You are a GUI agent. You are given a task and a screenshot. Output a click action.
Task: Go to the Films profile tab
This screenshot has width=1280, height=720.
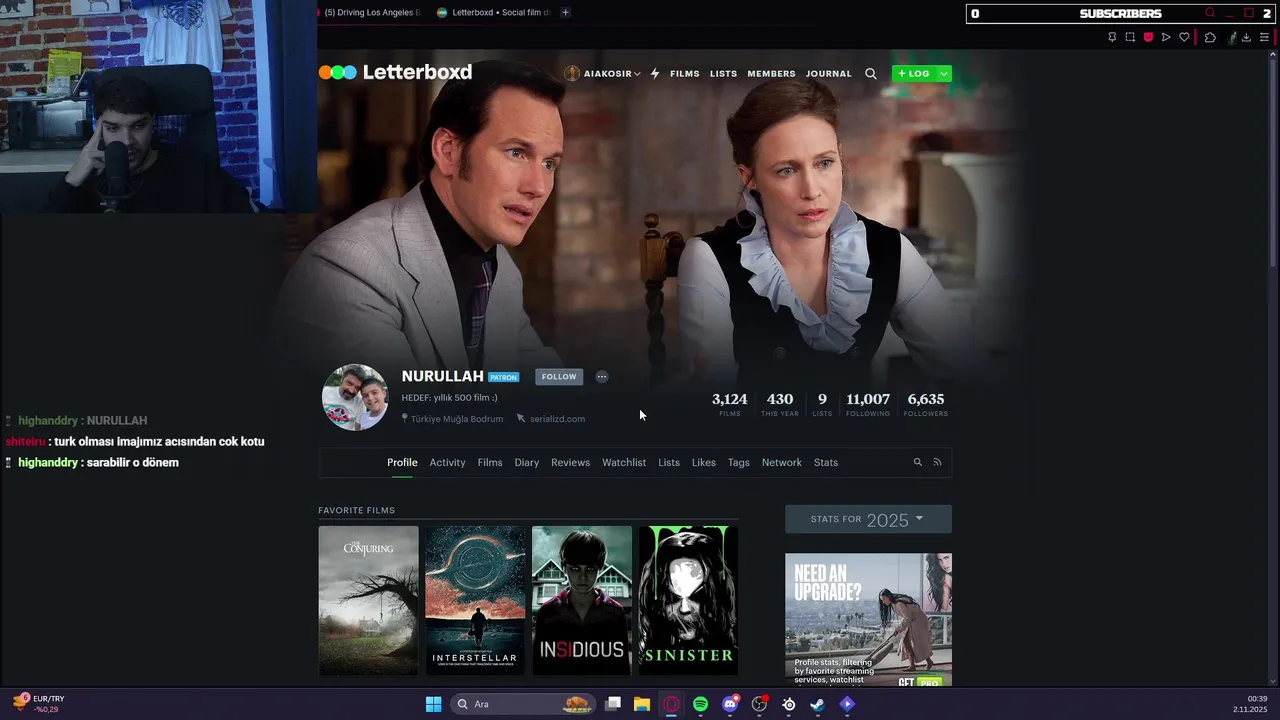click(x=490, y=462)
